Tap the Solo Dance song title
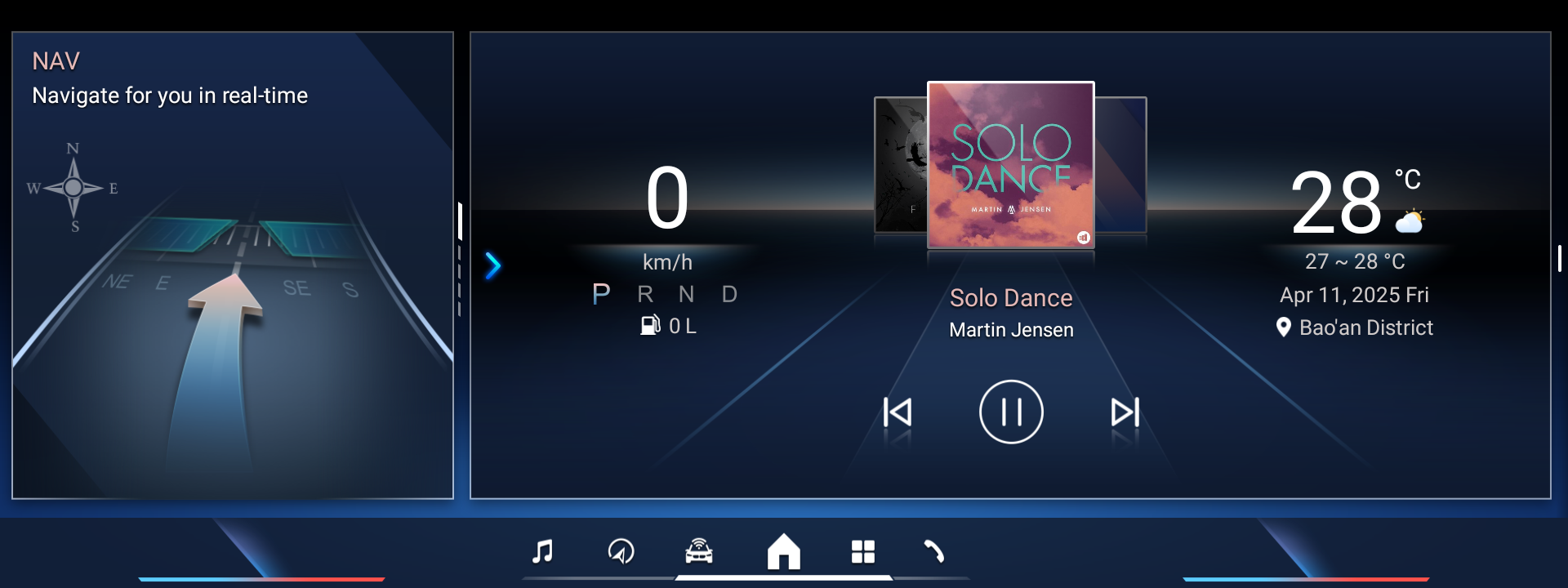The width and height of the screenshot is (1568, 588). coord(1011,298)
